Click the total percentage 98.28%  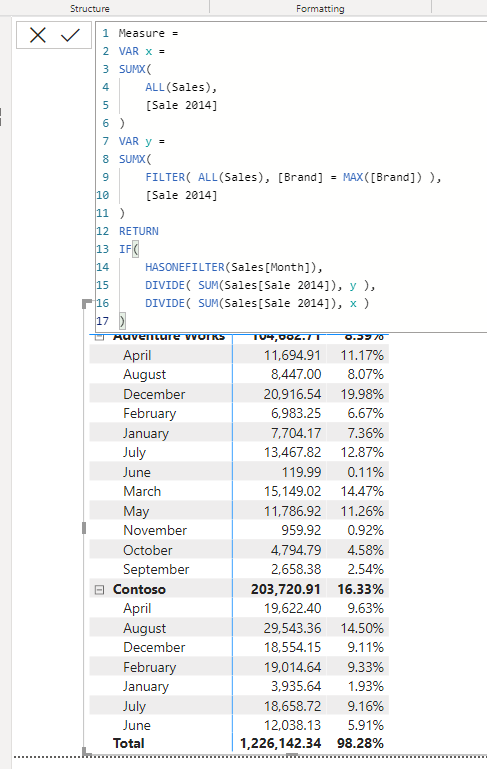[x=360, y=743]
